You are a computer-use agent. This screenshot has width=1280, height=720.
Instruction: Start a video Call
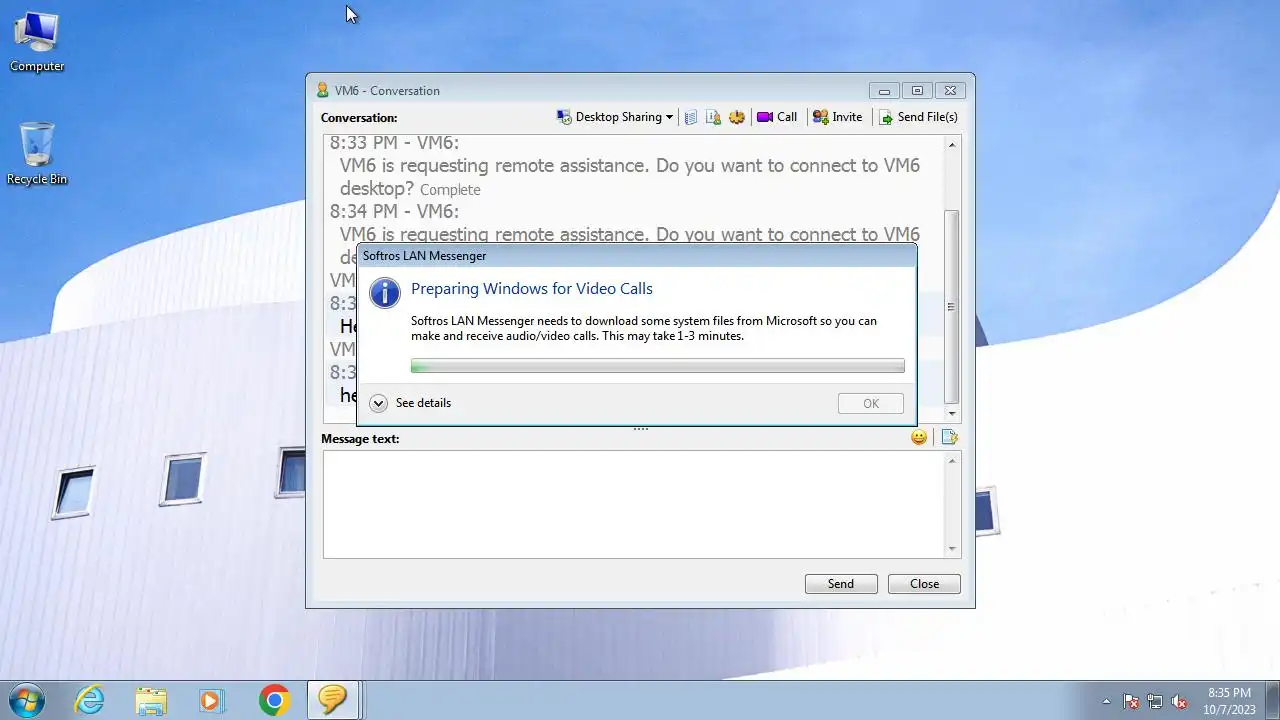coord(777,117)
